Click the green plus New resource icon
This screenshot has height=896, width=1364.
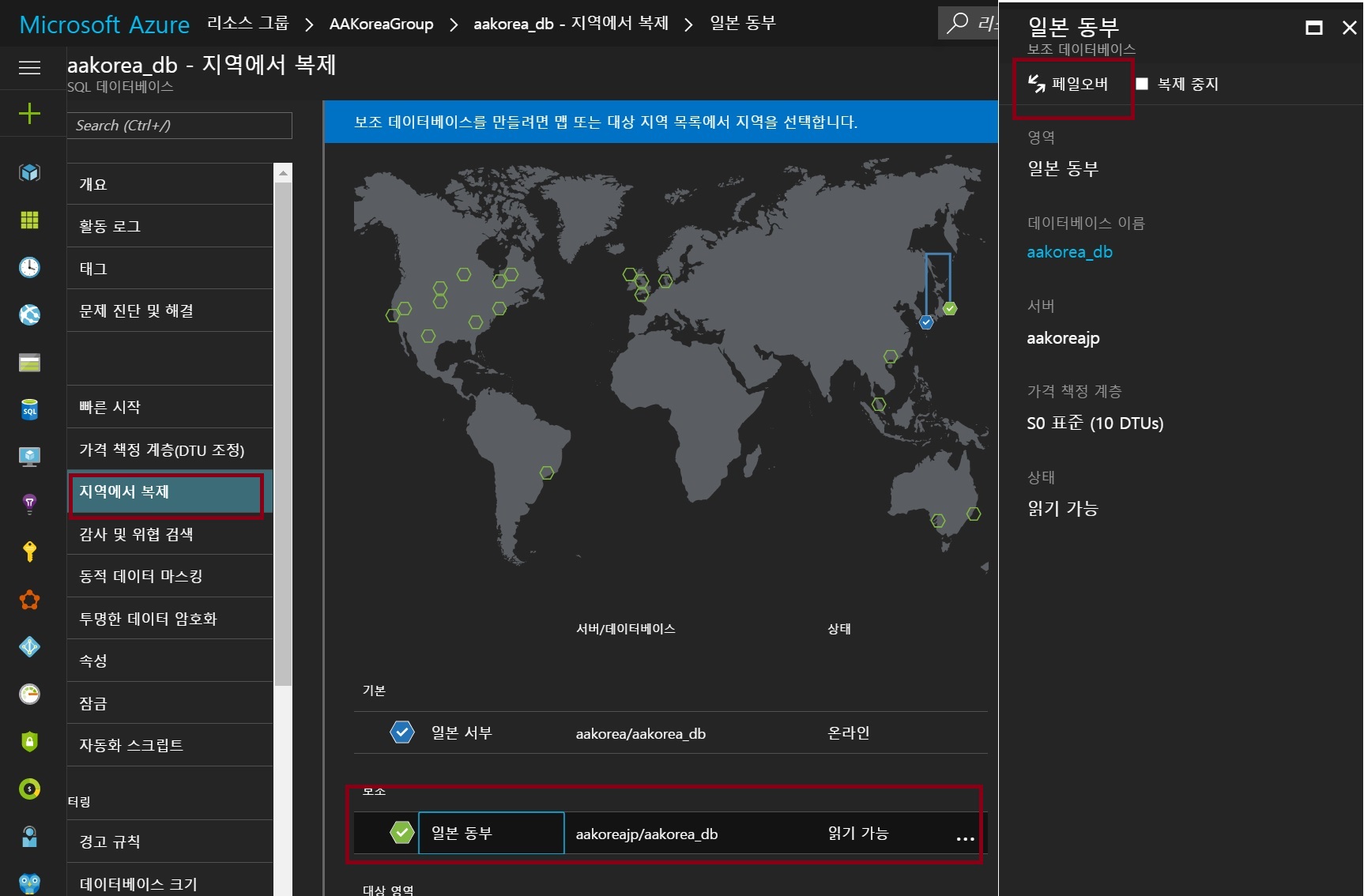coord(29,113)
